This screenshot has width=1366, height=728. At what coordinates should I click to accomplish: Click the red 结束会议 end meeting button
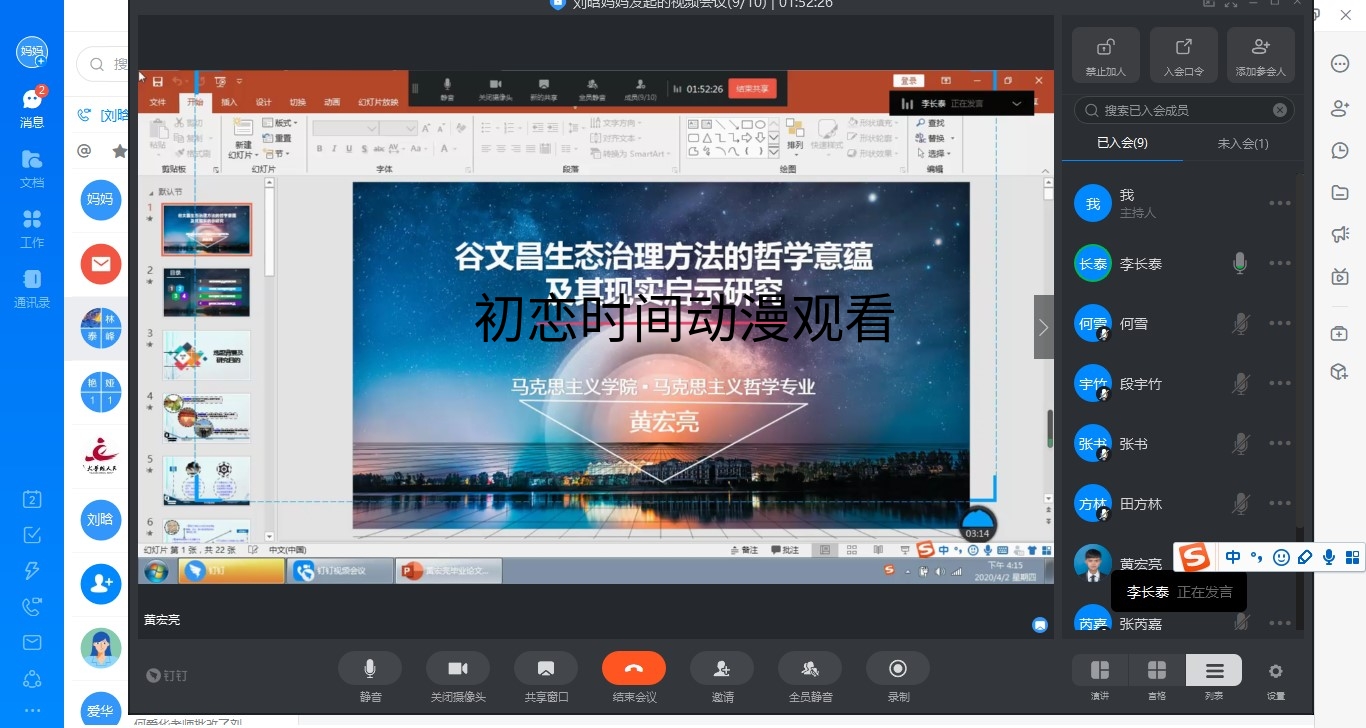[634, 668]
